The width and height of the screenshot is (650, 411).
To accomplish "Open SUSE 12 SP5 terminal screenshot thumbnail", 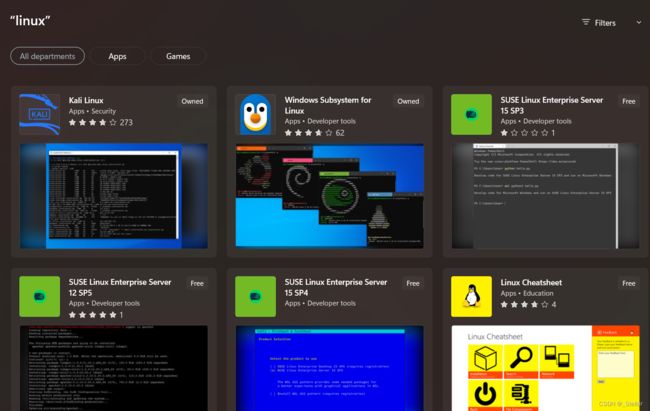I will click(x=114, y=368).
